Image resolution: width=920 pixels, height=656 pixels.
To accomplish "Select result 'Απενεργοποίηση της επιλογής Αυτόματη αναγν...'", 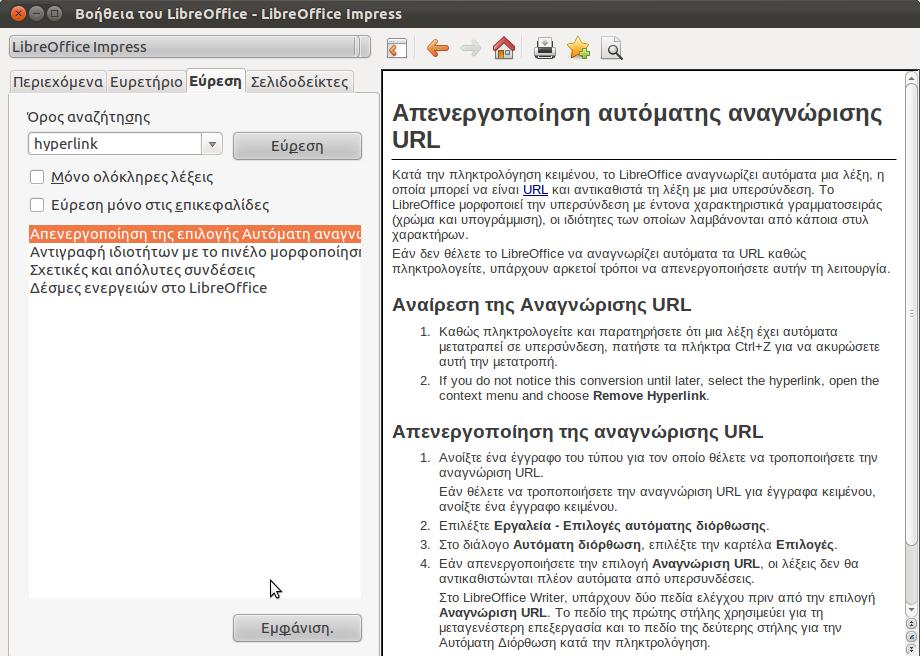I will pyautogui.click(x=195, y=234).
